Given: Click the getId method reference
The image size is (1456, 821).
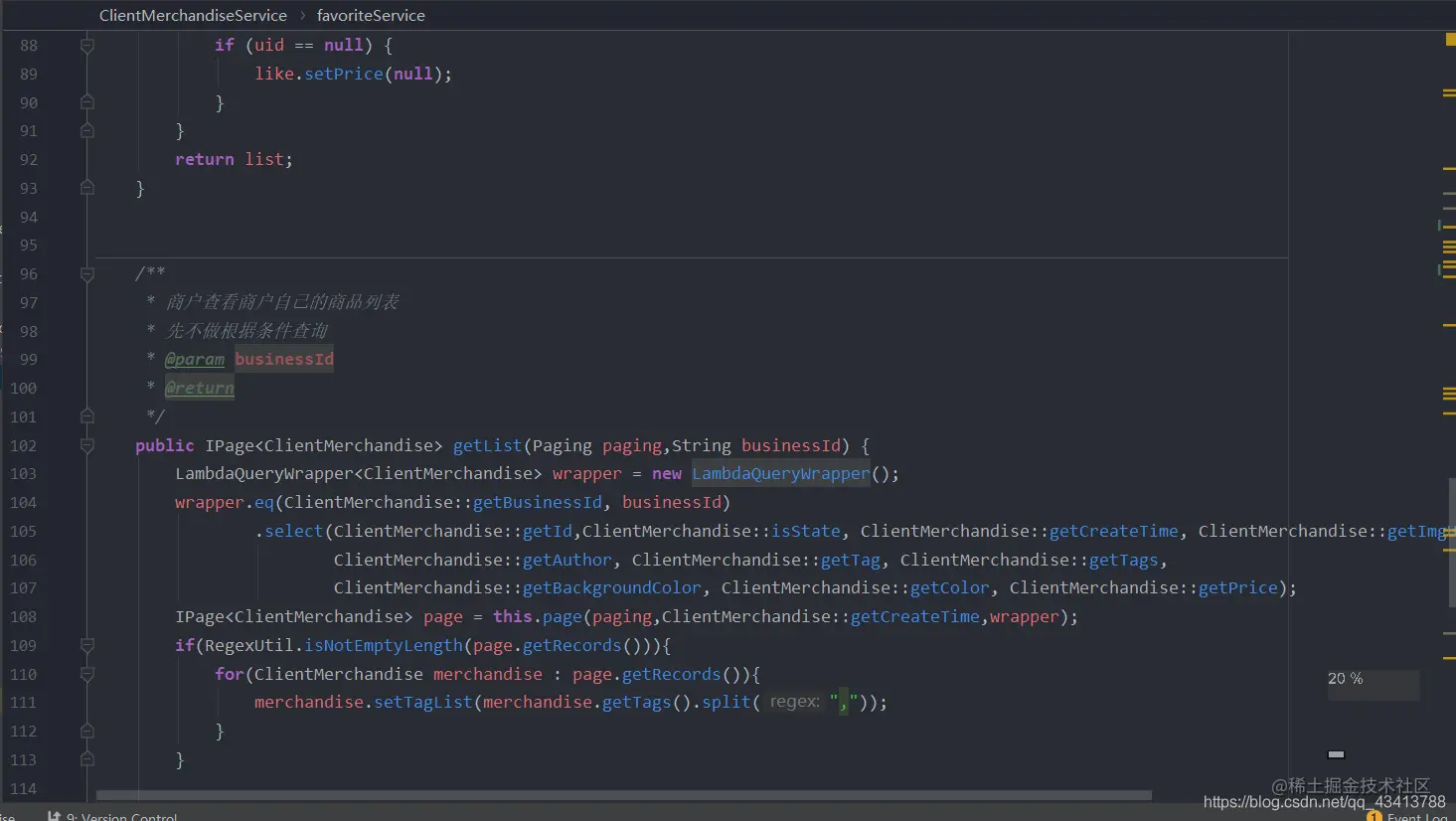Looking at the screenshot, I should (548, 531).
